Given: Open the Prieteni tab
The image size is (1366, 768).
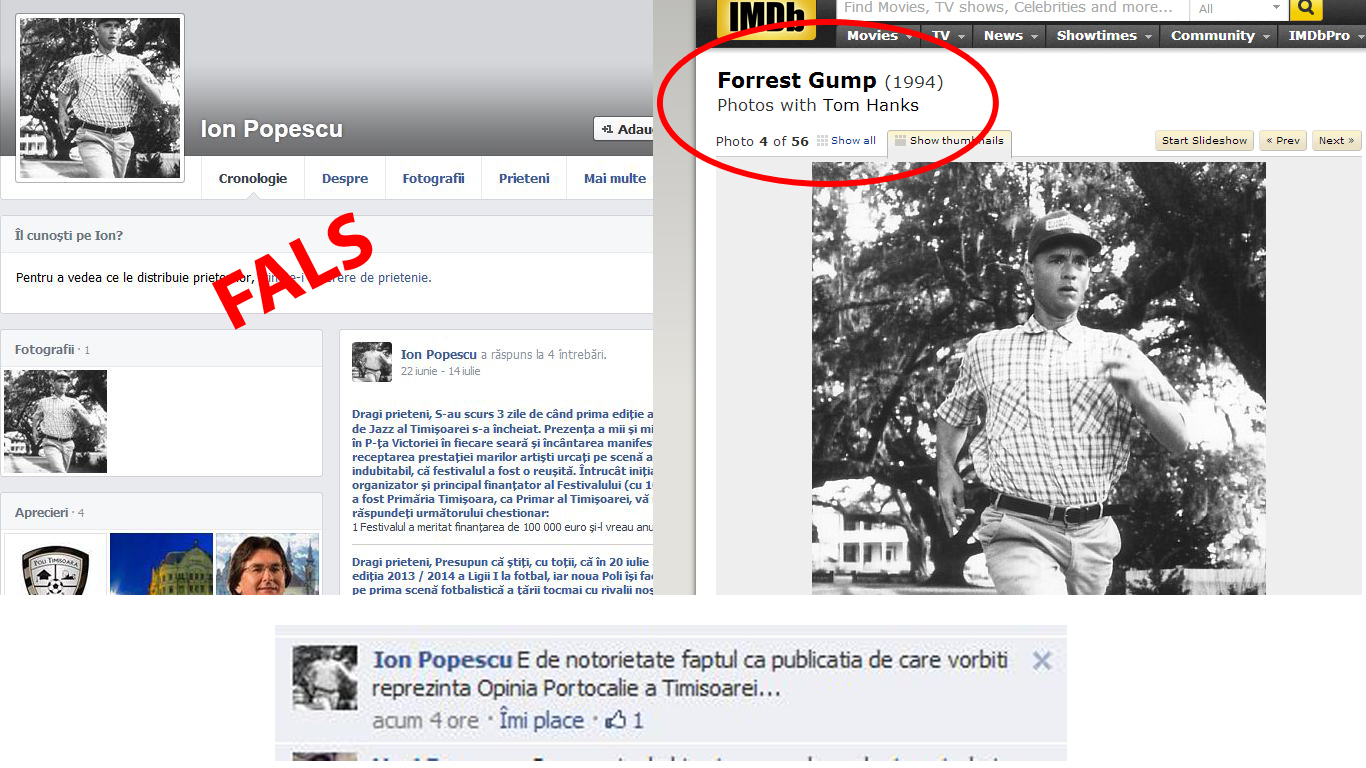Looking at the screenshot, I should [524, 179].
